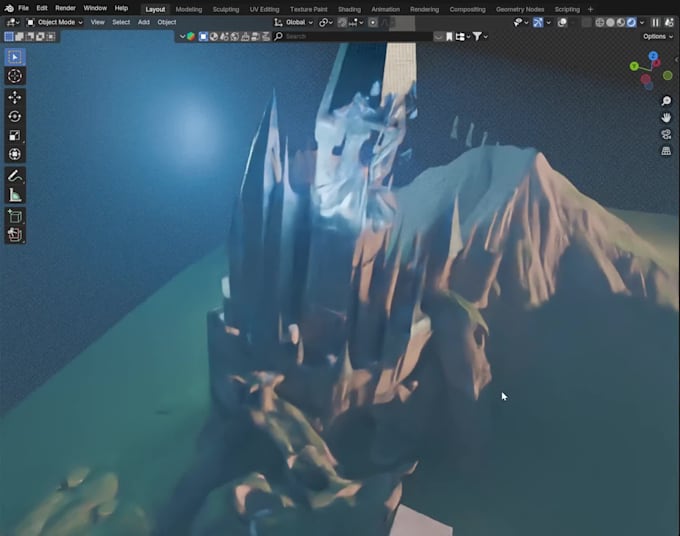680x536 pixels.
Task: Open the viewport Object menu
Action: coord(167,22)
